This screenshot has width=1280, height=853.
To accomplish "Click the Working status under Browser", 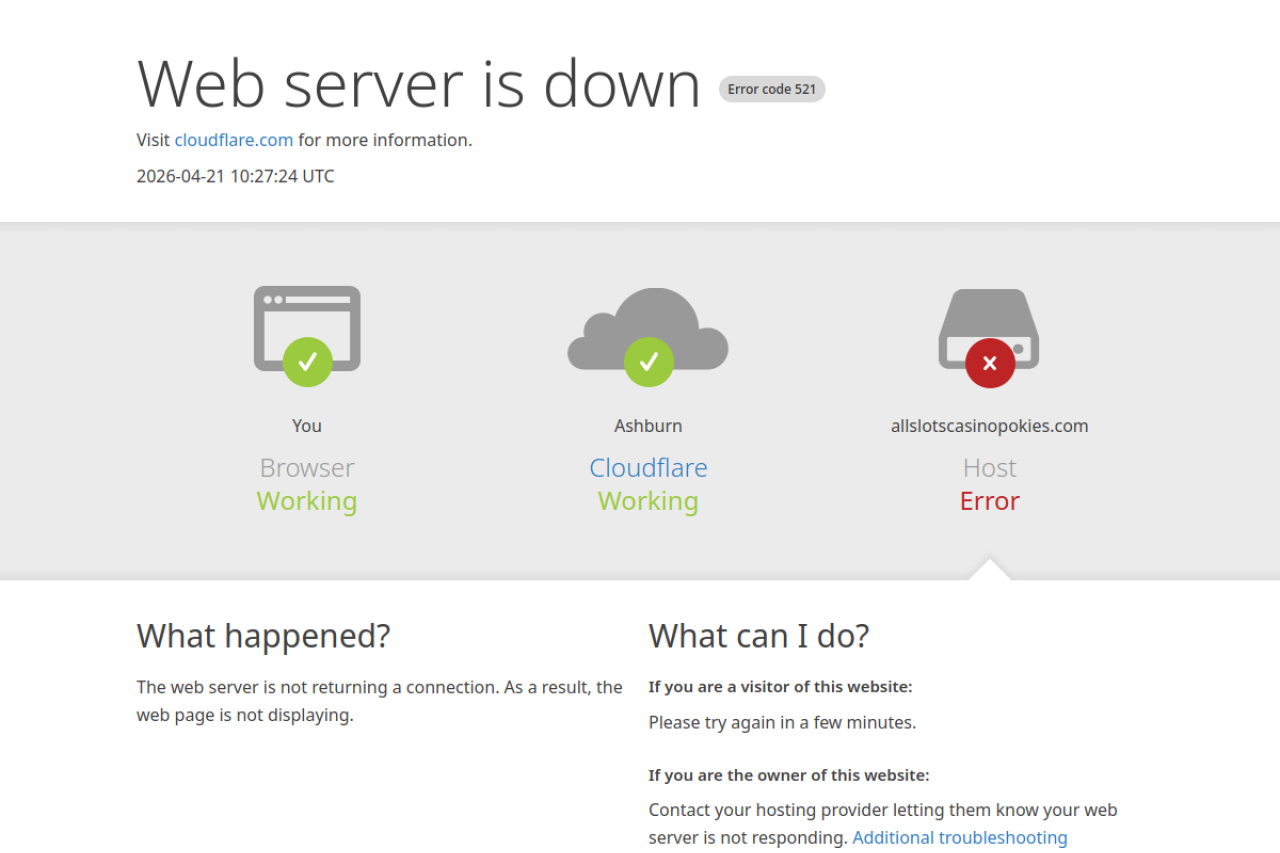I will (306, 501).
